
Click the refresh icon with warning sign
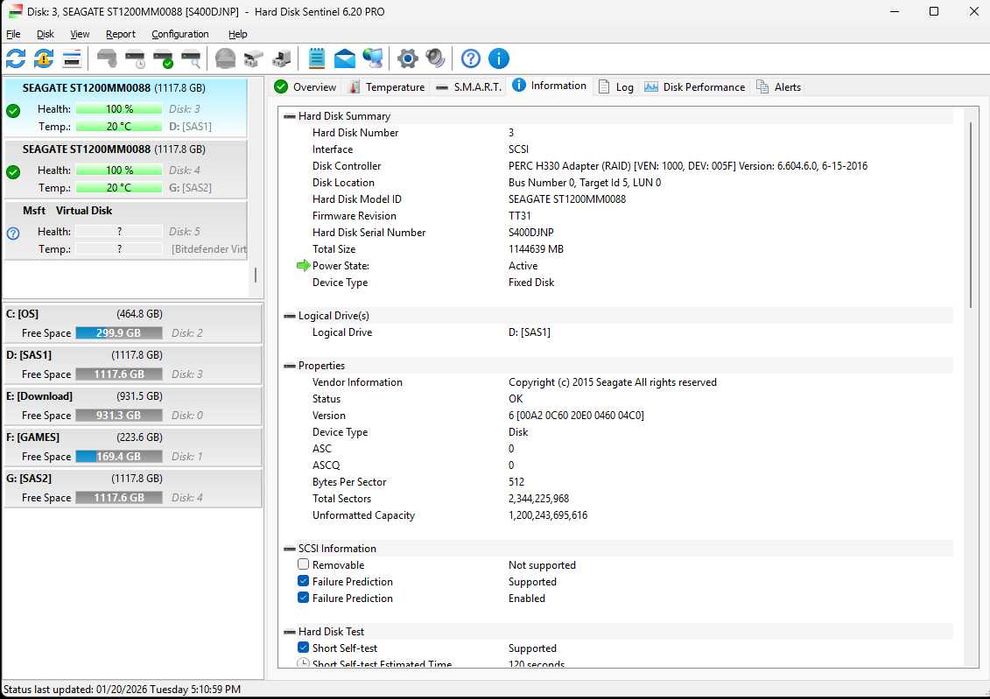pyautogui.click(x=44, y=59)
